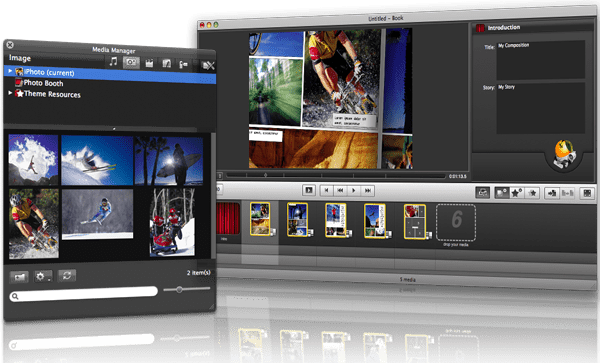600x363 pixels.
Task: Select the red sled riders in snow thumbnail
Action: [x=172, y=222]
